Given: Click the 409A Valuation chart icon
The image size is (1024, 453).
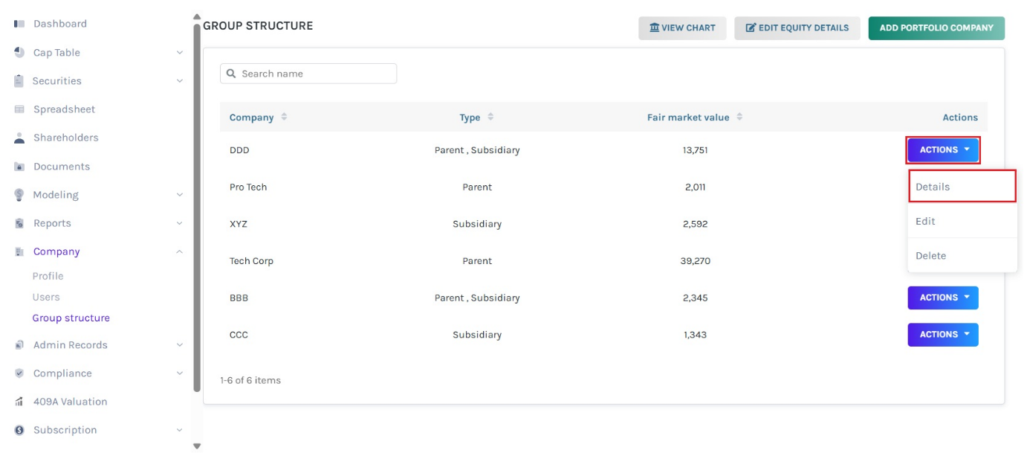Looking at the screenshot, I should click(19, 402).
